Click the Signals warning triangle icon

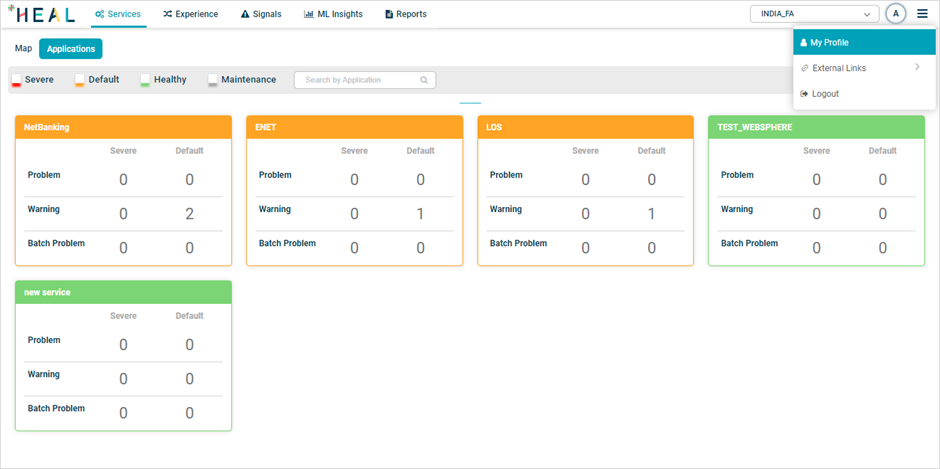pyautogui.click(x=245, y=15)
